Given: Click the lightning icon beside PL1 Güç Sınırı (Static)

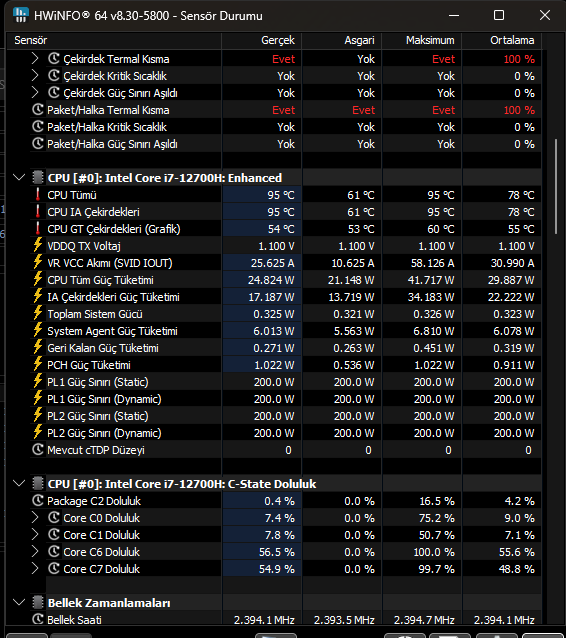Looking at the screenshot, I should [38, 382].
